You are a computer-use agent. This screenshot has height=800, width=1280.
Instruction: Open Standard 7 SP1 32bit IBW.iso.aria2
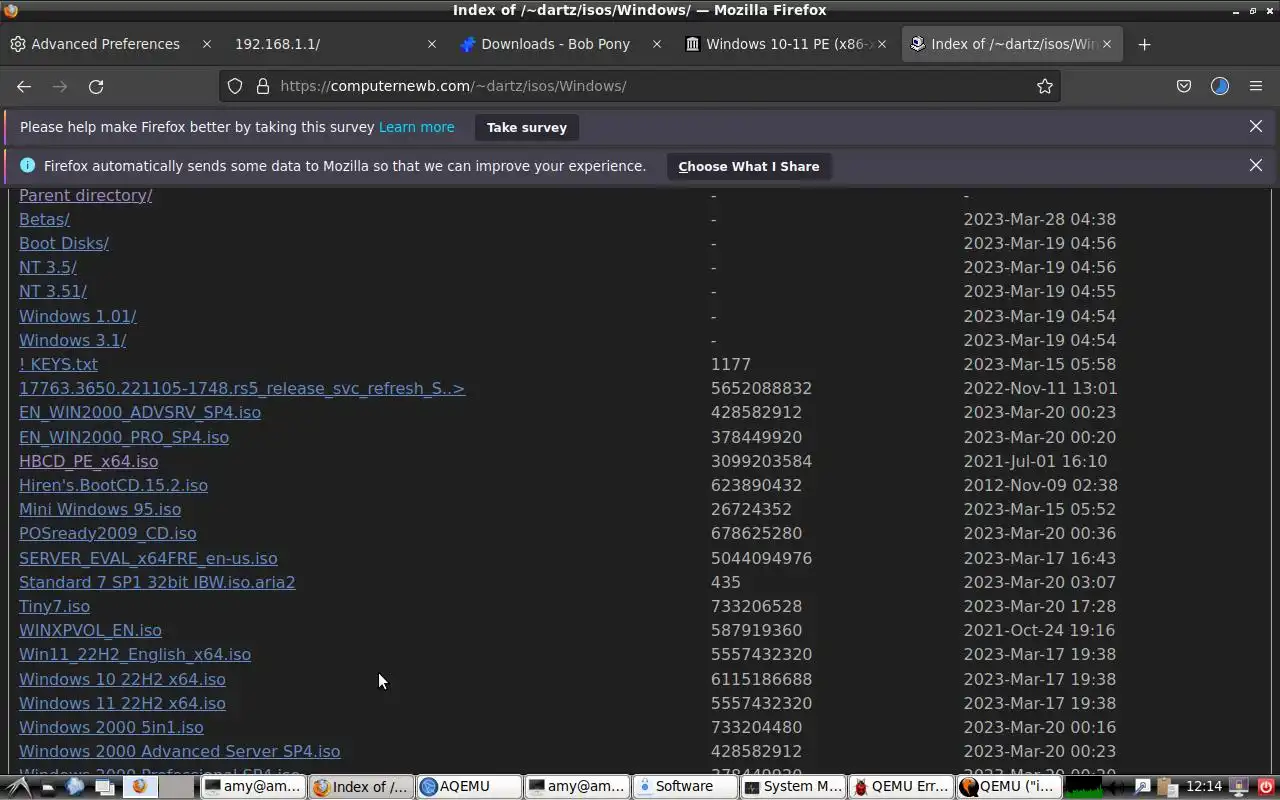pyautogui.click(x=157, y=582)
